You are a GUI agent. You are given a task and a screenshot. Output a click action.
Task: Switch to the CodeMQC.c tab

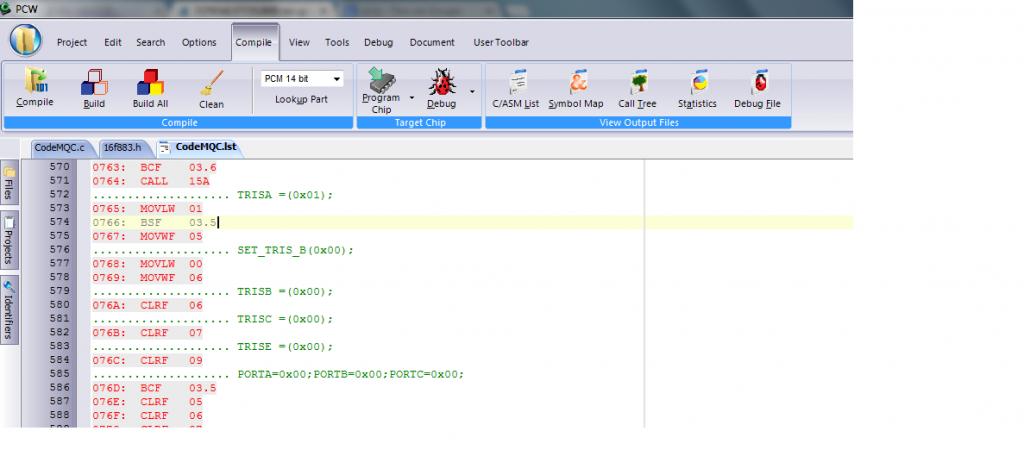[x=60, y=147]
